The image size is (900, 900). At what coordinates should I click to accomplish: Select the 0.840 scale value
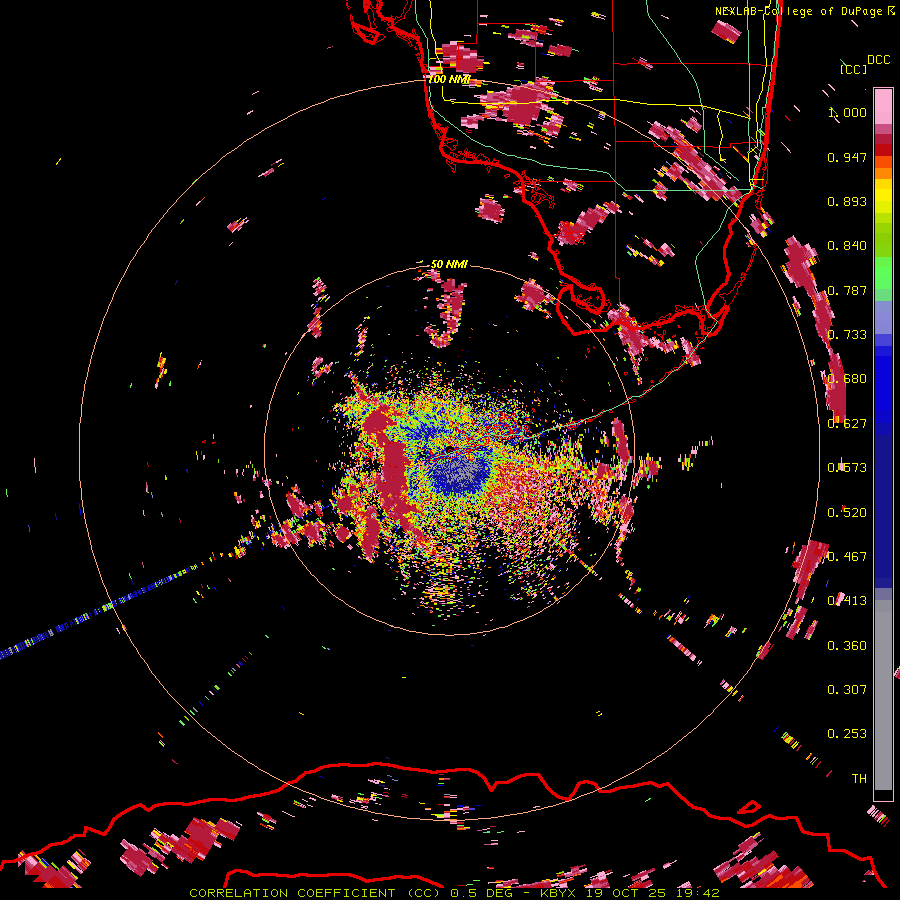847,246
